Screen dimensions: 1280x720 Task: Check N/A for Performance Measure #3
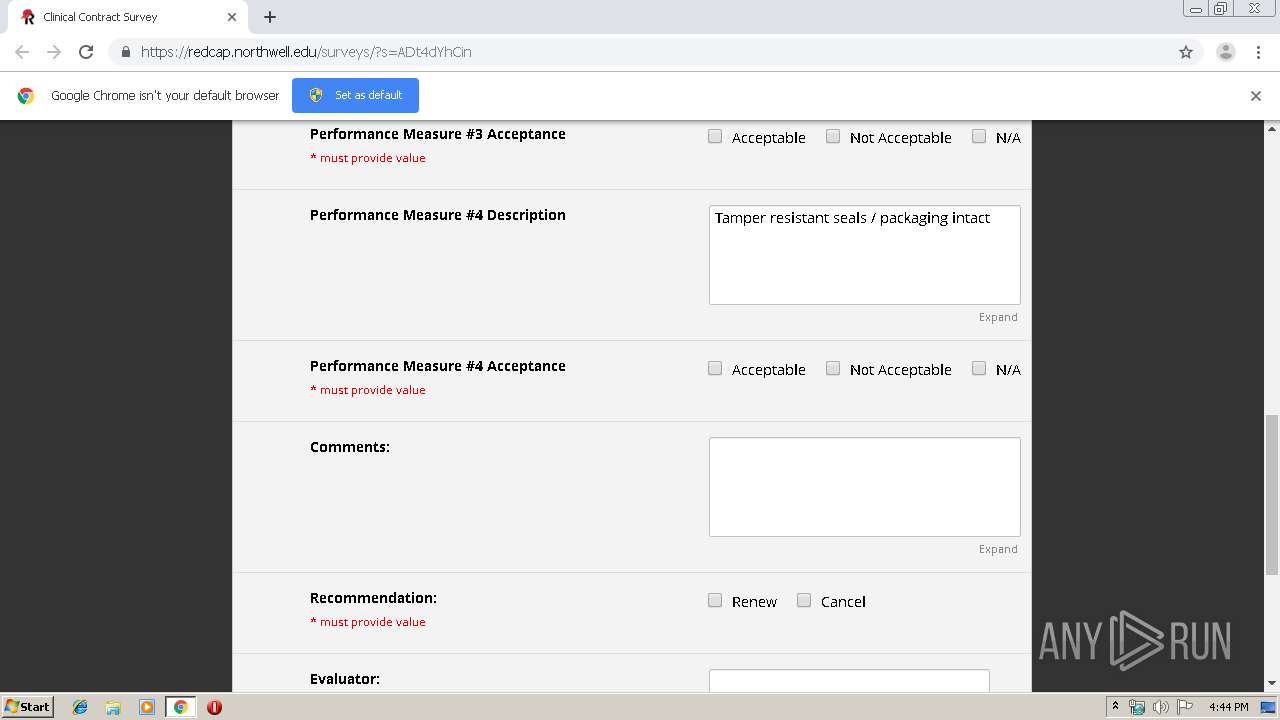click(x=979, y=136)
